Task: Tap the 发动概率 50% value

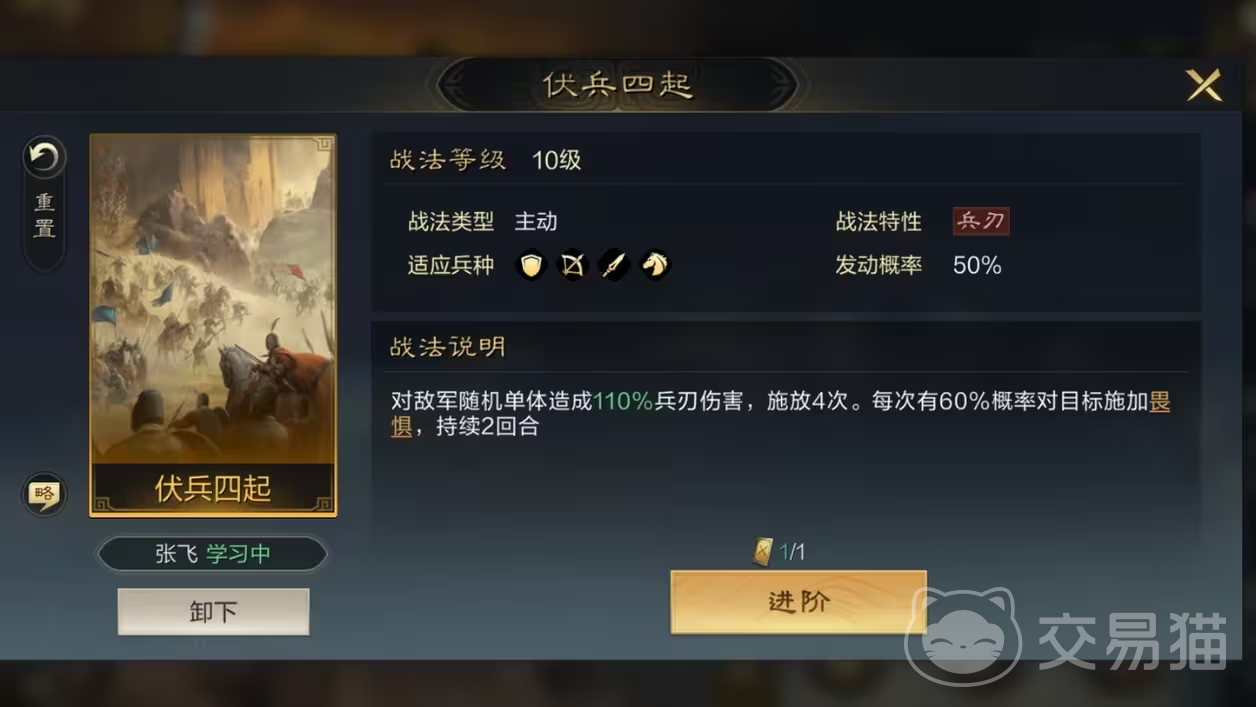Action: 977,265
